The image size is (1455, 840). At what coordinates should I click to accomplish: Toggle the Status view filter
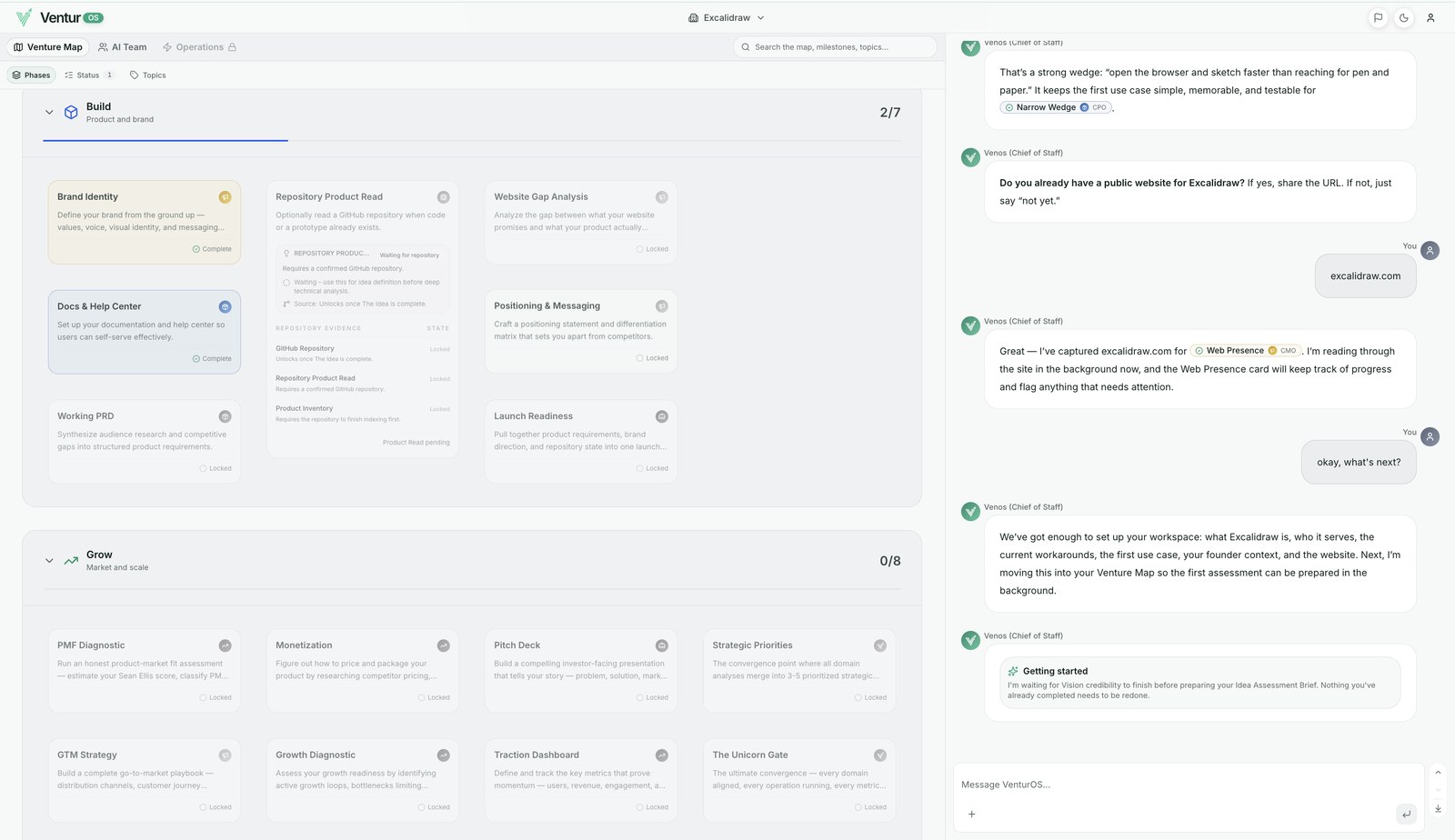89,75
